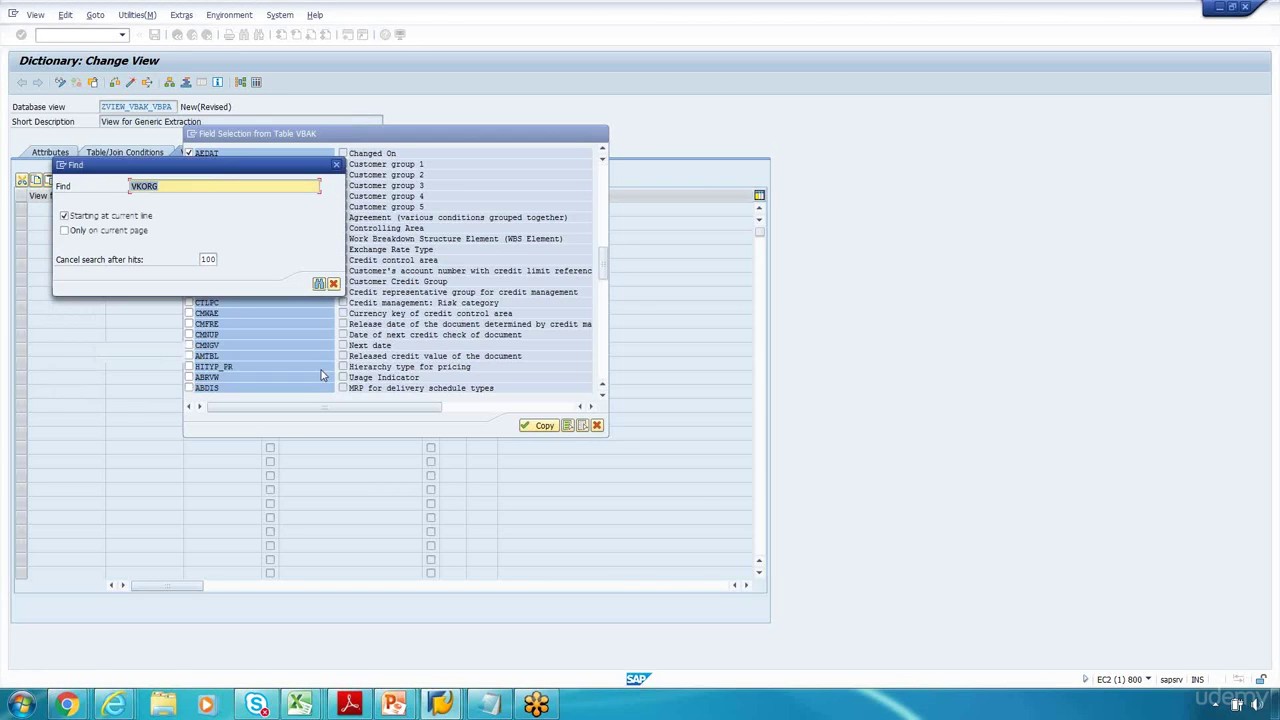Open the Edit menu
The height and width of the screenshot is (720, 1280).
(65, 15)
